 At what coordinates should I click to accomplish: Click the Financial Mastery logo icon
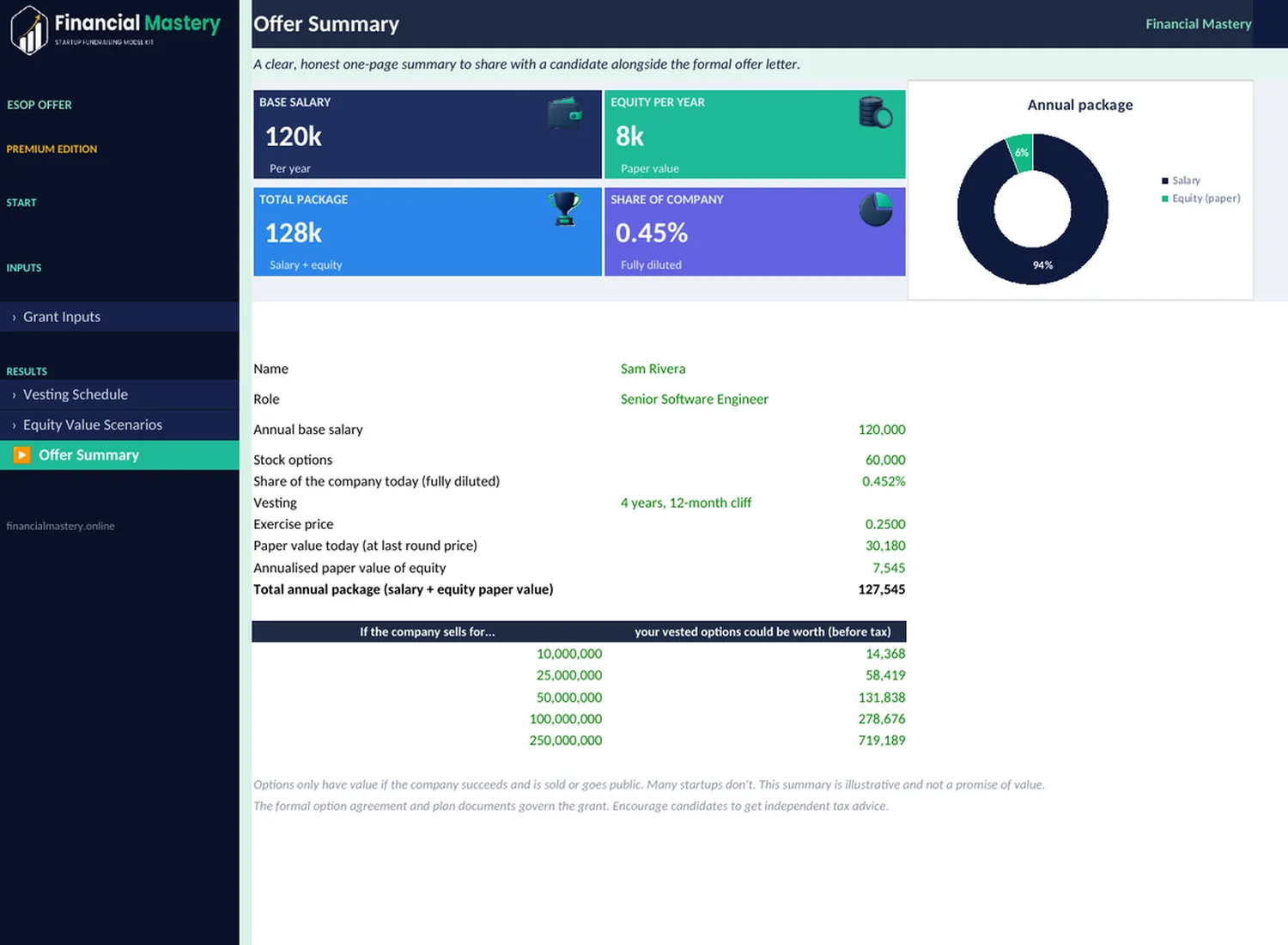click(x=29, y=30)
